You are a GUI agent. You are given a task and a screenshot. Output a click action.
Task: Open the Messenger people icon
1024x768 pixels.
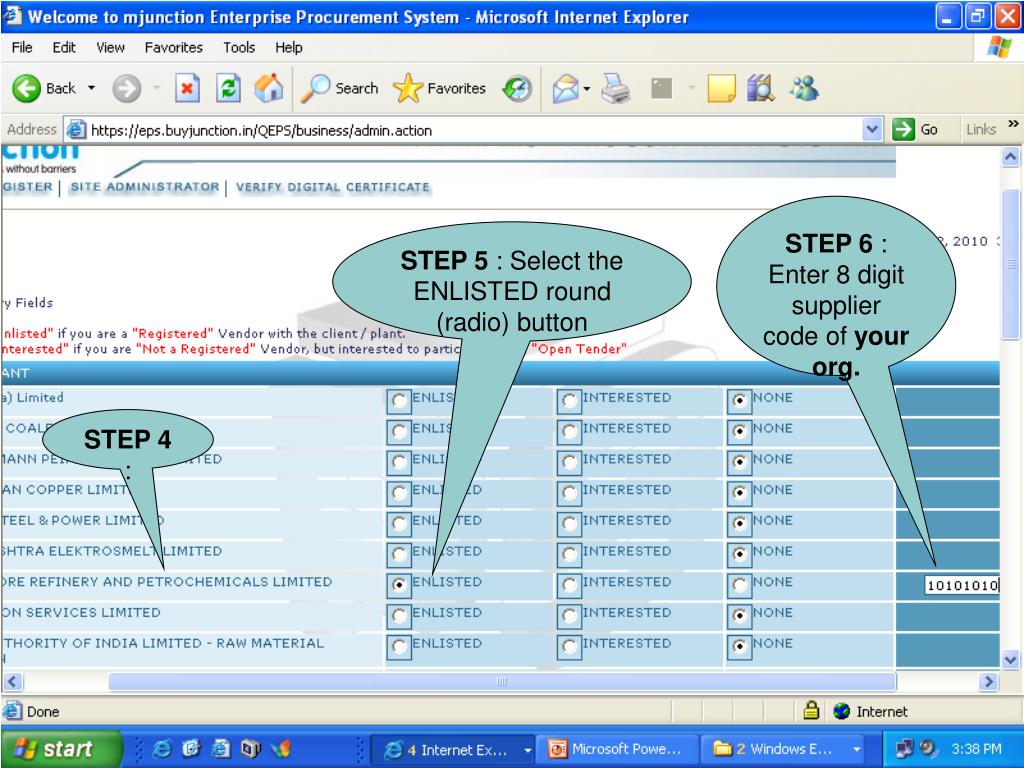pos(803,88)
